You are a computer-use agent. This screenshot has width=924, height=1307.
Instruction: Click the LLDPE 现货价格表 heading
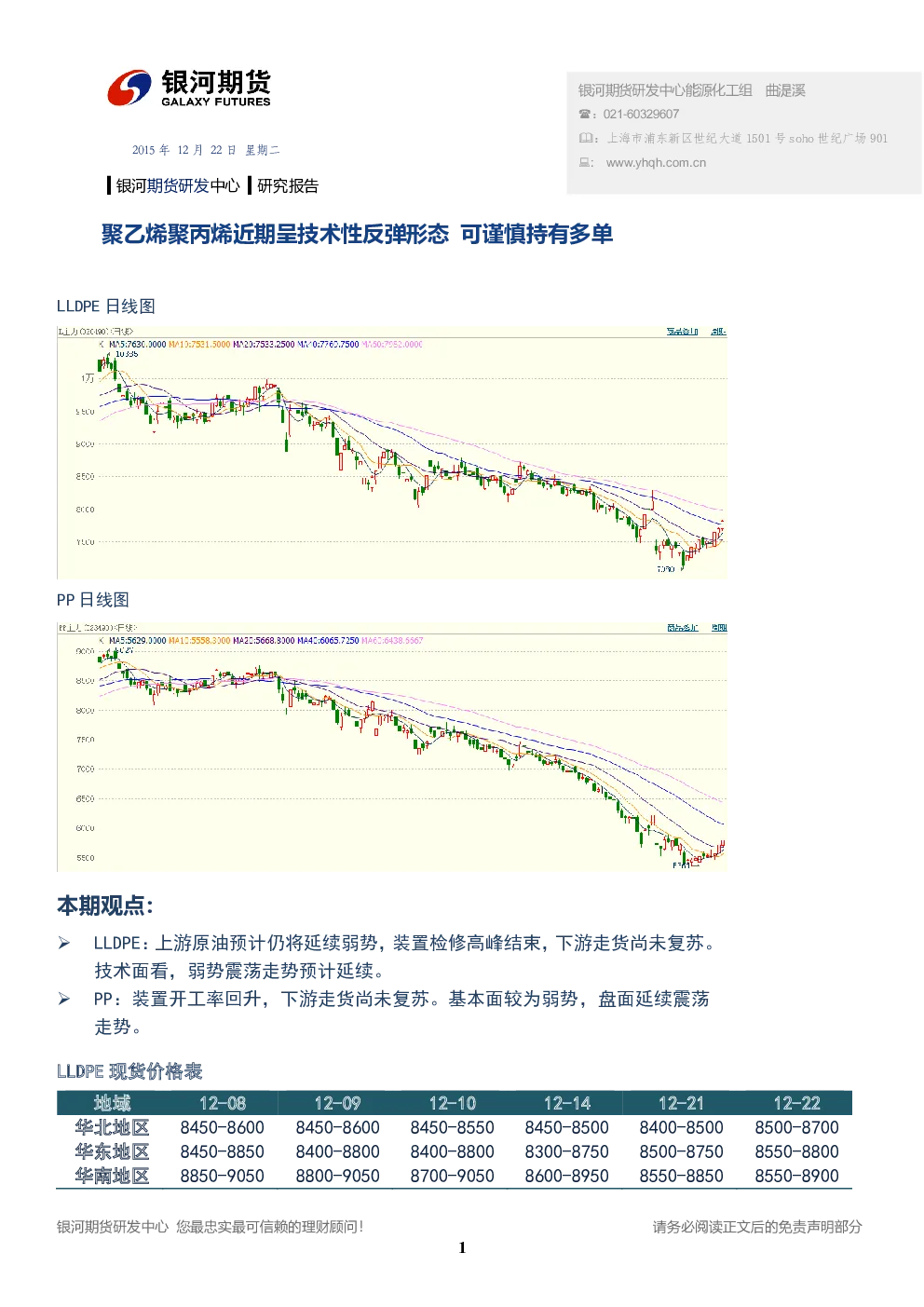(x=129, y=1071)
